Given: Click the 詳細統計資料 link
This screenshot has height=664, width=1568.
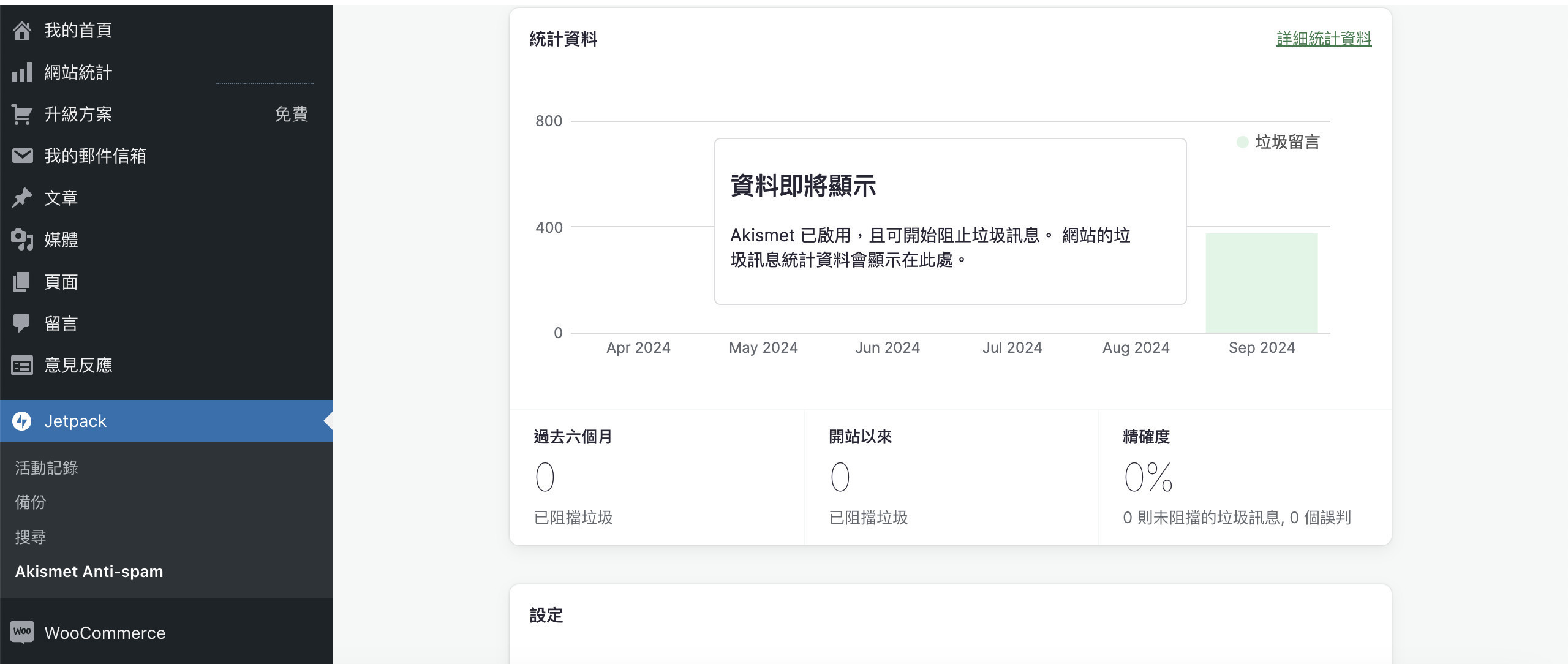Looking at the screenshot, I should [1324, 39].
